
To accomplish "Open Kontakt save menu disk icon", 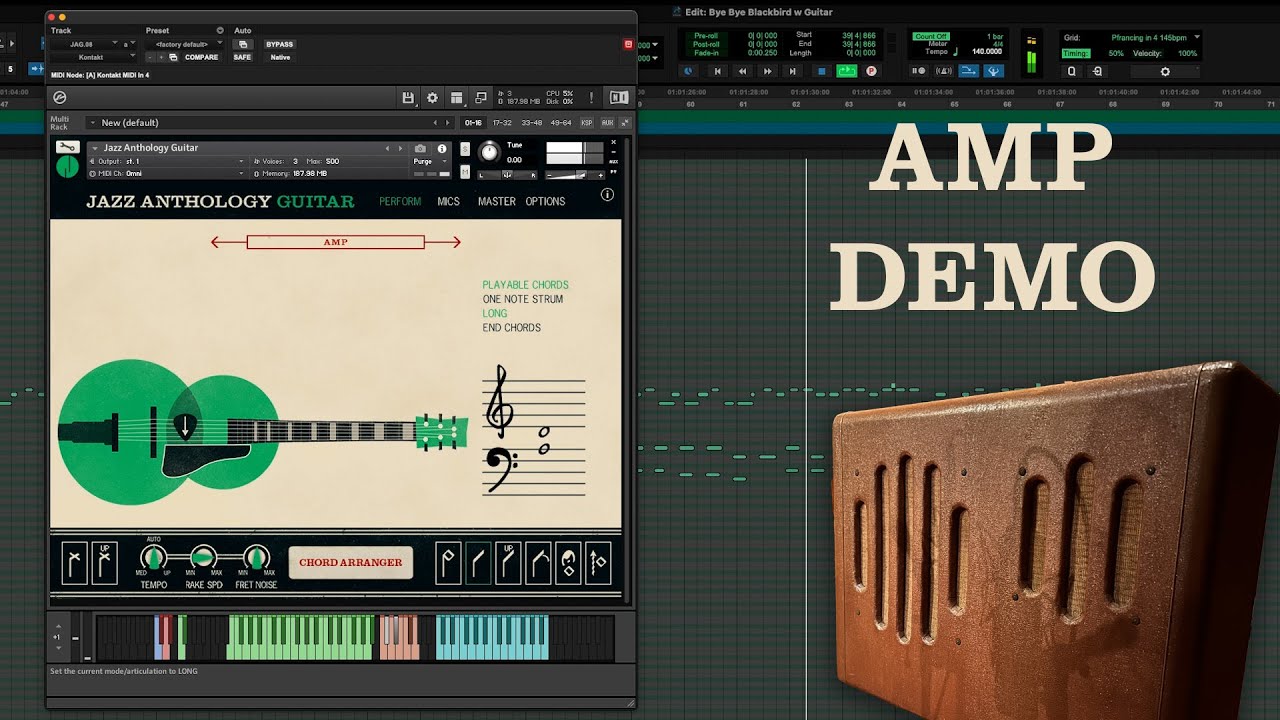I will (x=408, y=97).
